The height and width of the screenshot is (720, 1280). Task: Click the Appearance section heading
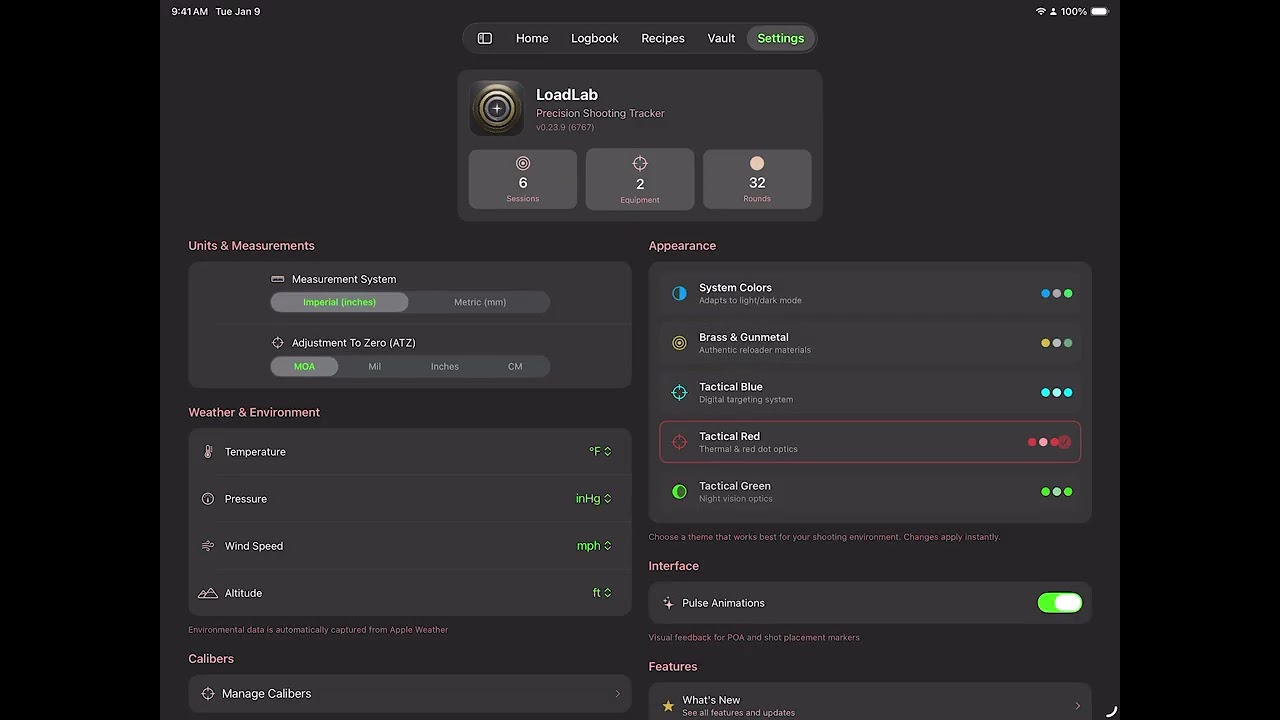click(682, 246)
